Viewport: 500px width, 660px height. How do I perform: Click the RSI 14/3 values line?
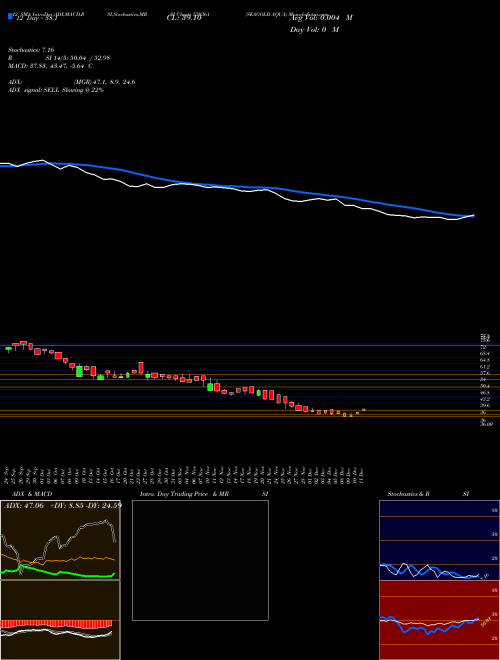click(x=59, y=58)
